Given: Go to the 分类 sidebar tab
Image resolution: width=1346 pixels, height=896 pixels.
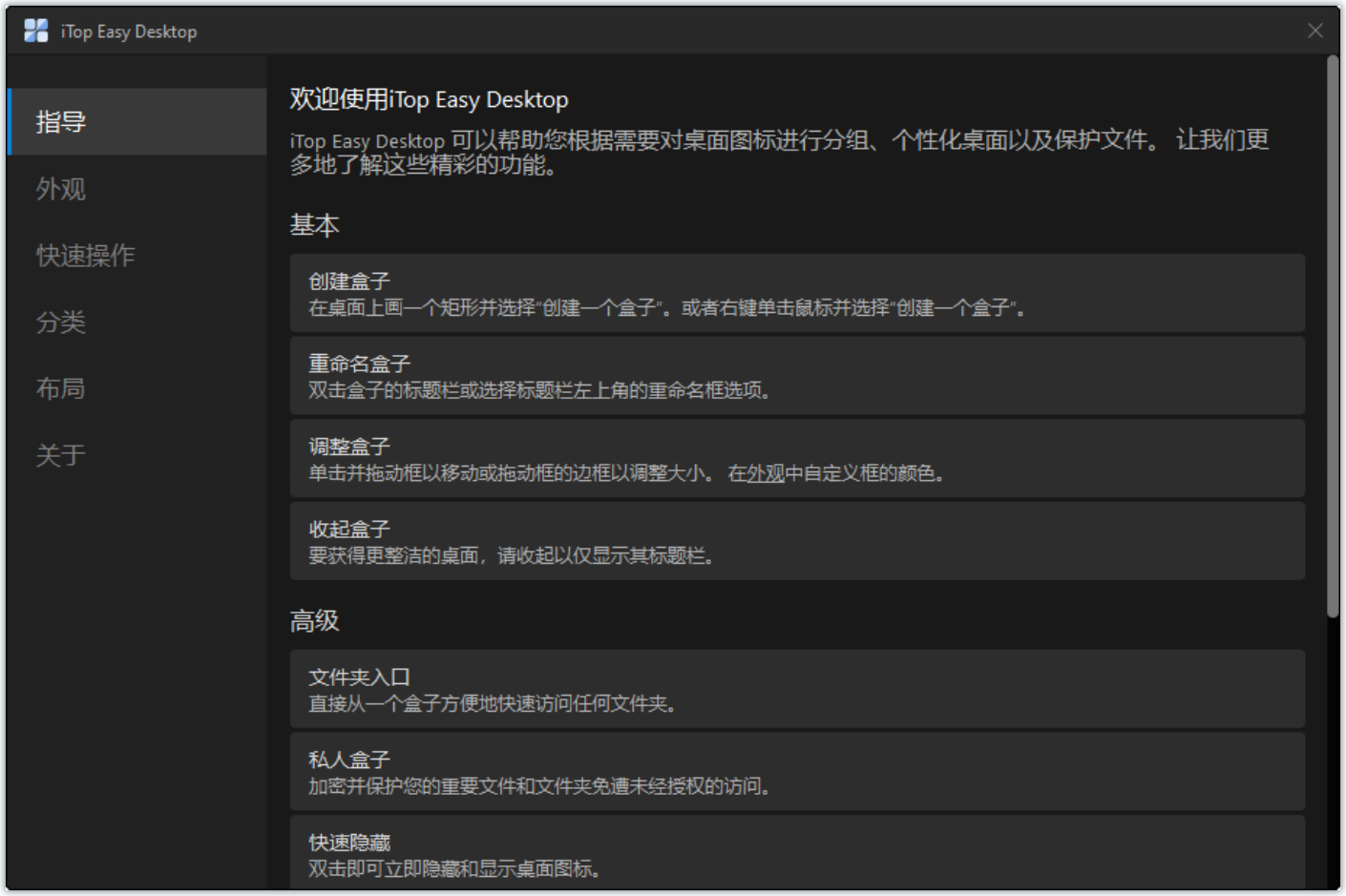Looking at the screenshot, I should (x=137, y=322).
